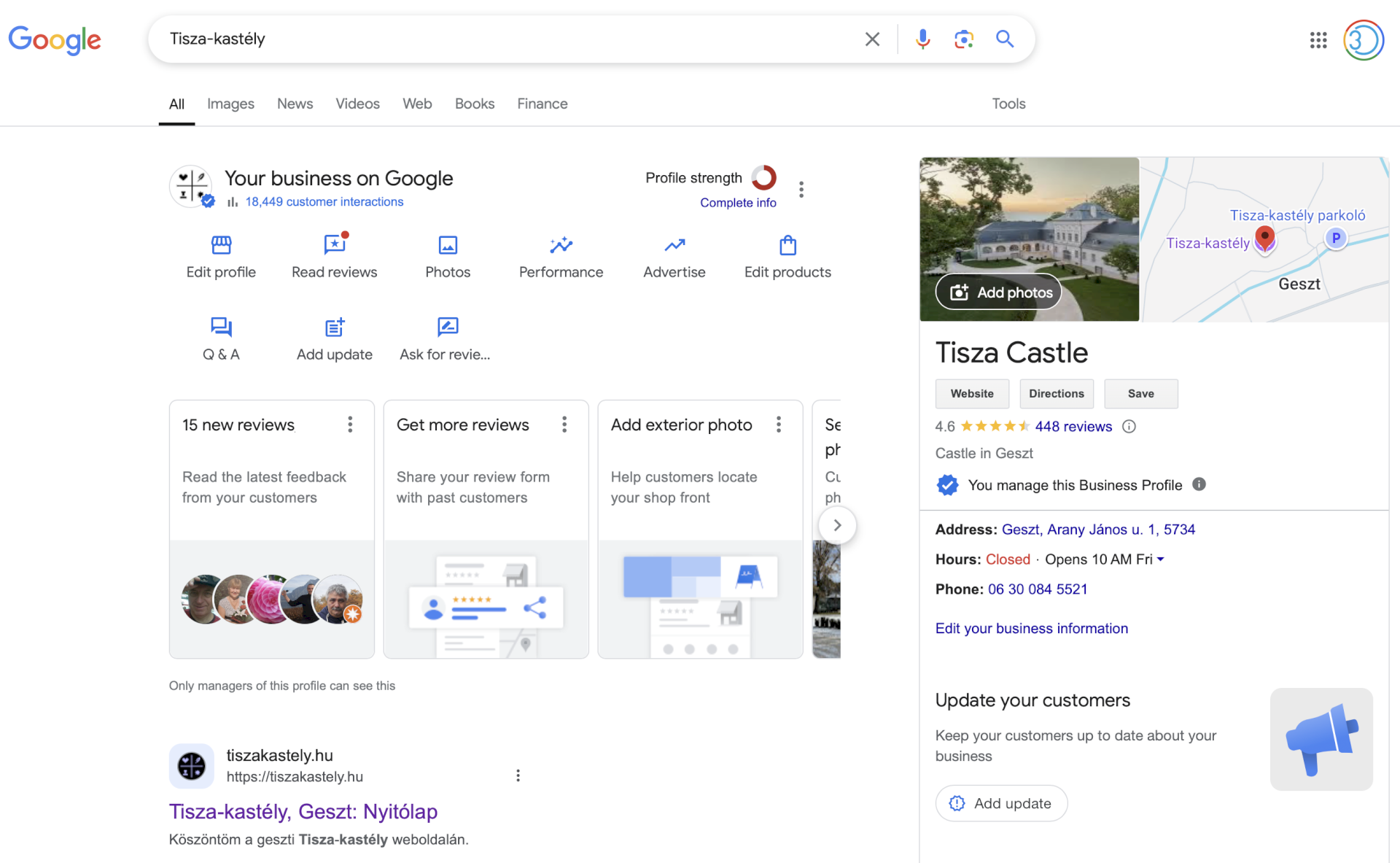Click the Ask for reviews icon
The width and height of the screenshot is (1400, 863).
tap(448, 327)
